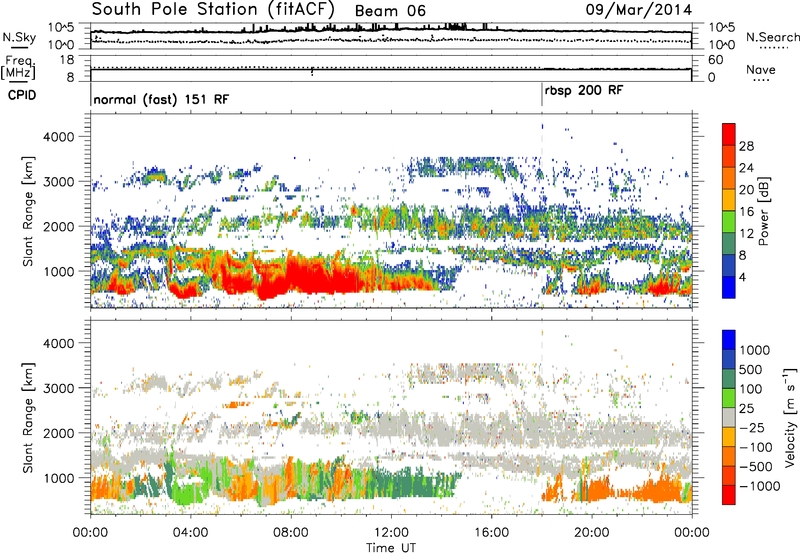Click the "Time UT" axis title

(x=391, y=547)
